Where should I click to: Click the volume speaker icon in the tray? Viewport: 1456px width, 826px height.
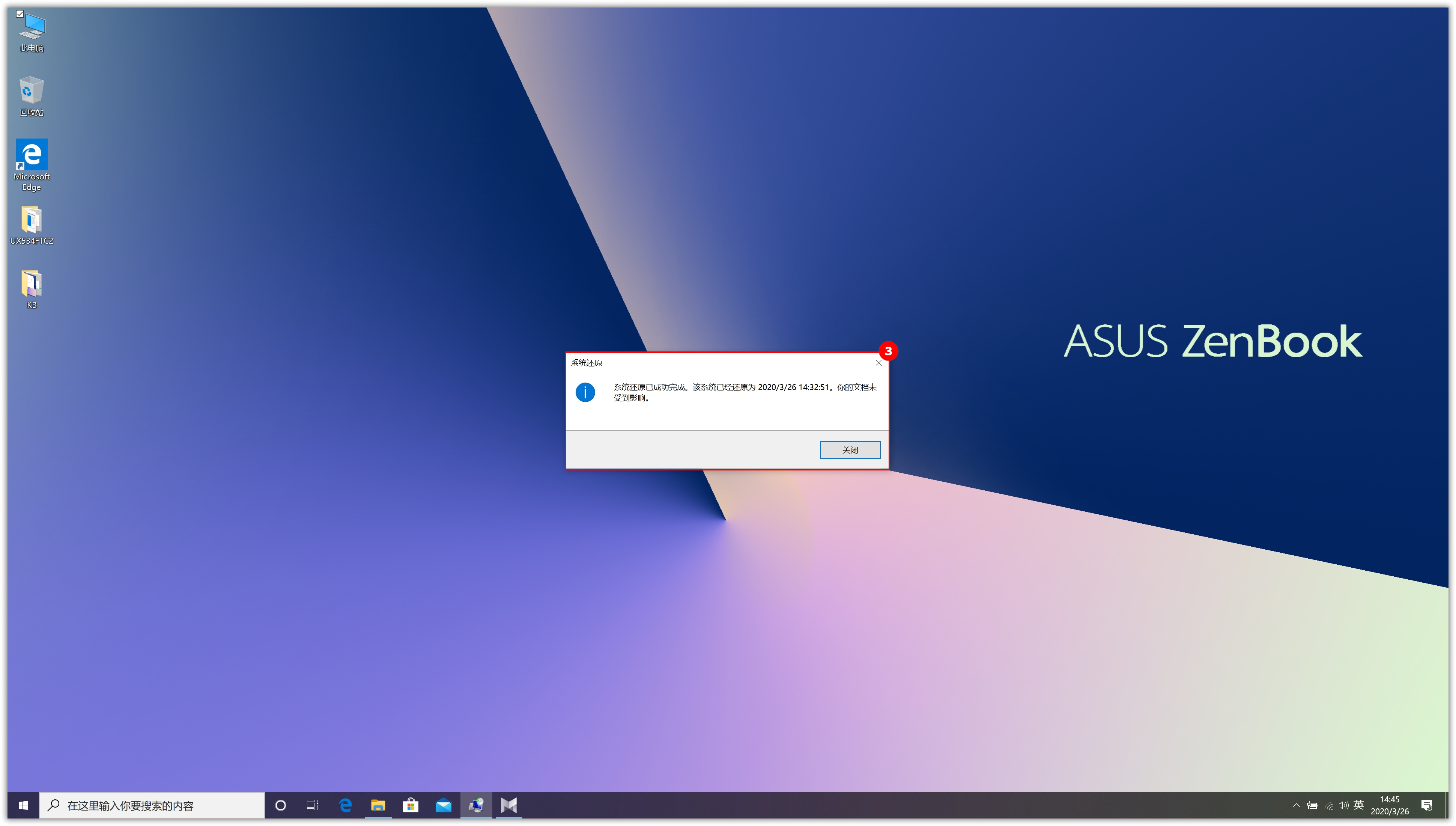(x=1343, y=805)
